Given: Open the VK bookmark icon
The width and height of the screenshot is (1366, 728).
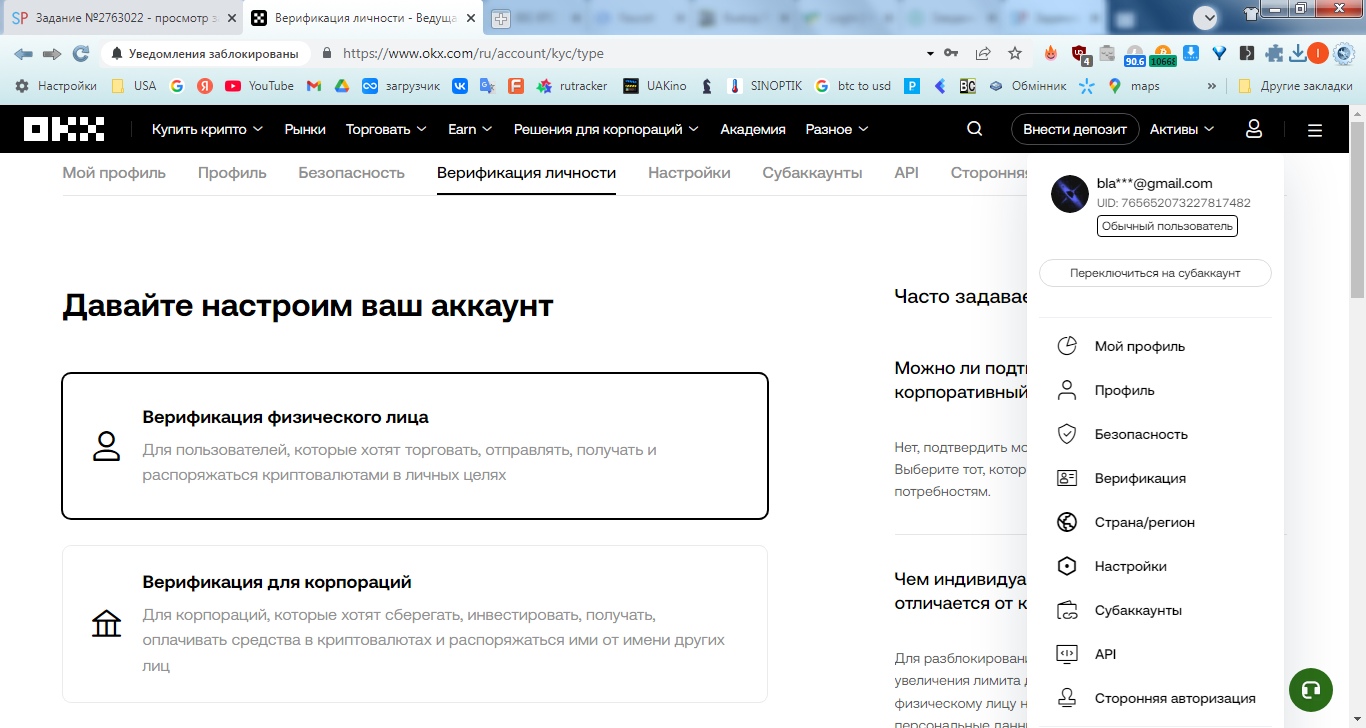Looking at the screenshot, I should [460, 86].
